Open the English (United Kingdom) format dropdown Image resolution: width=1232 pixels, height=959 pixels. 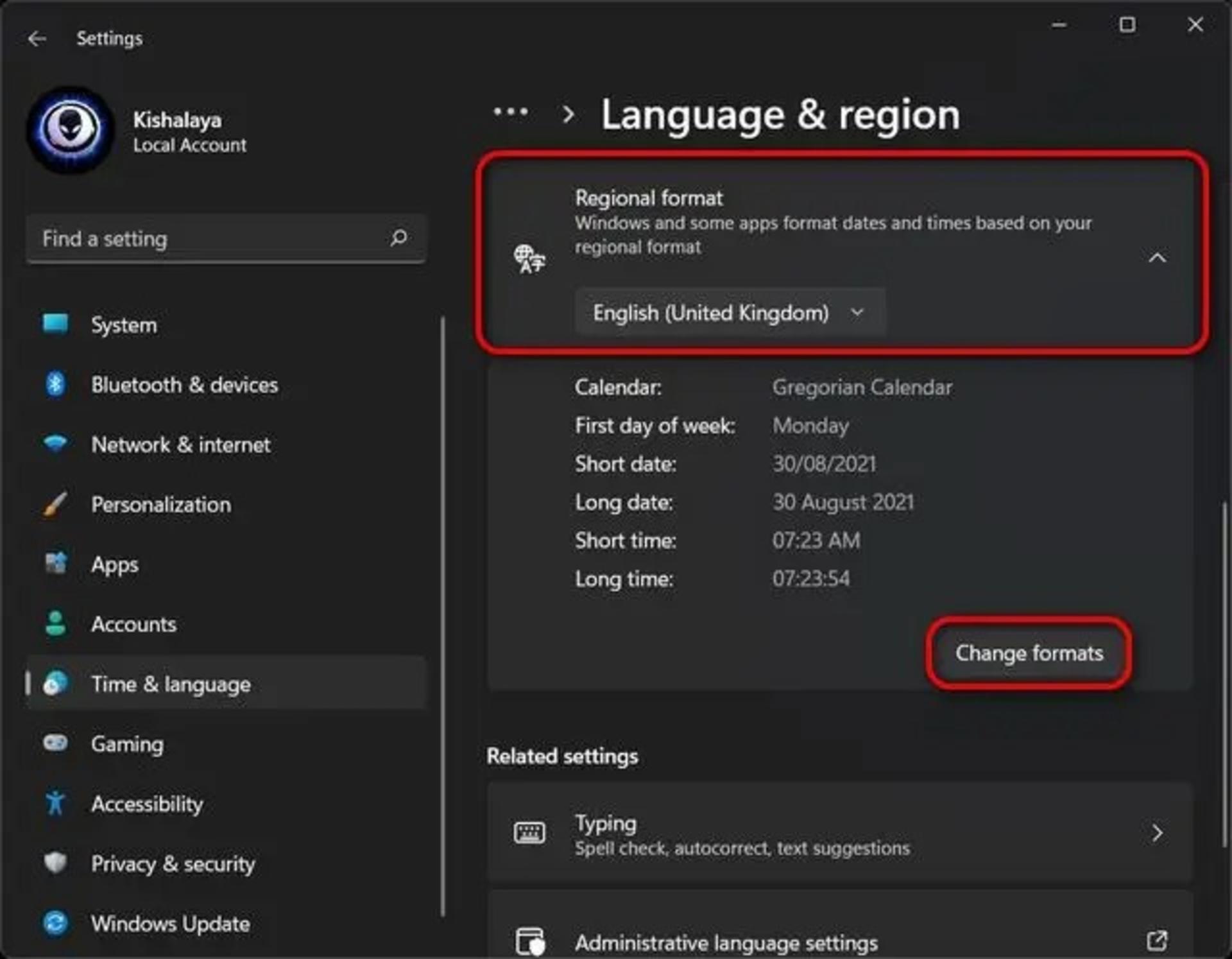tap(730, 313)
